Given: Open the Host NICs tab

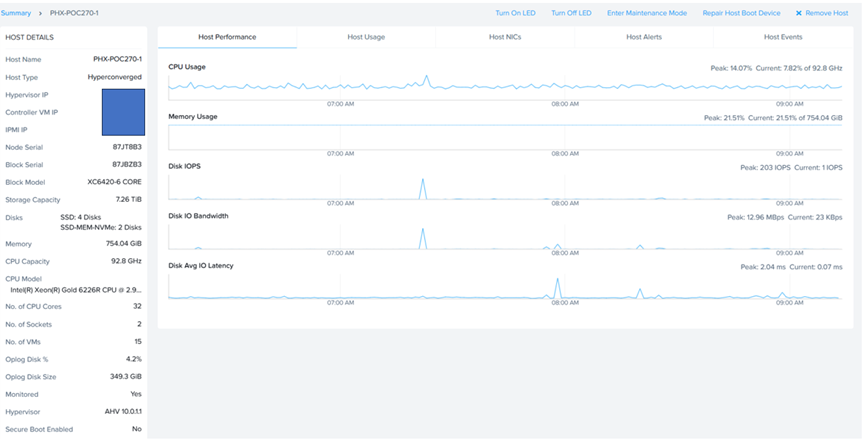Looking at the screenshot, I should [x=505, y=37].
